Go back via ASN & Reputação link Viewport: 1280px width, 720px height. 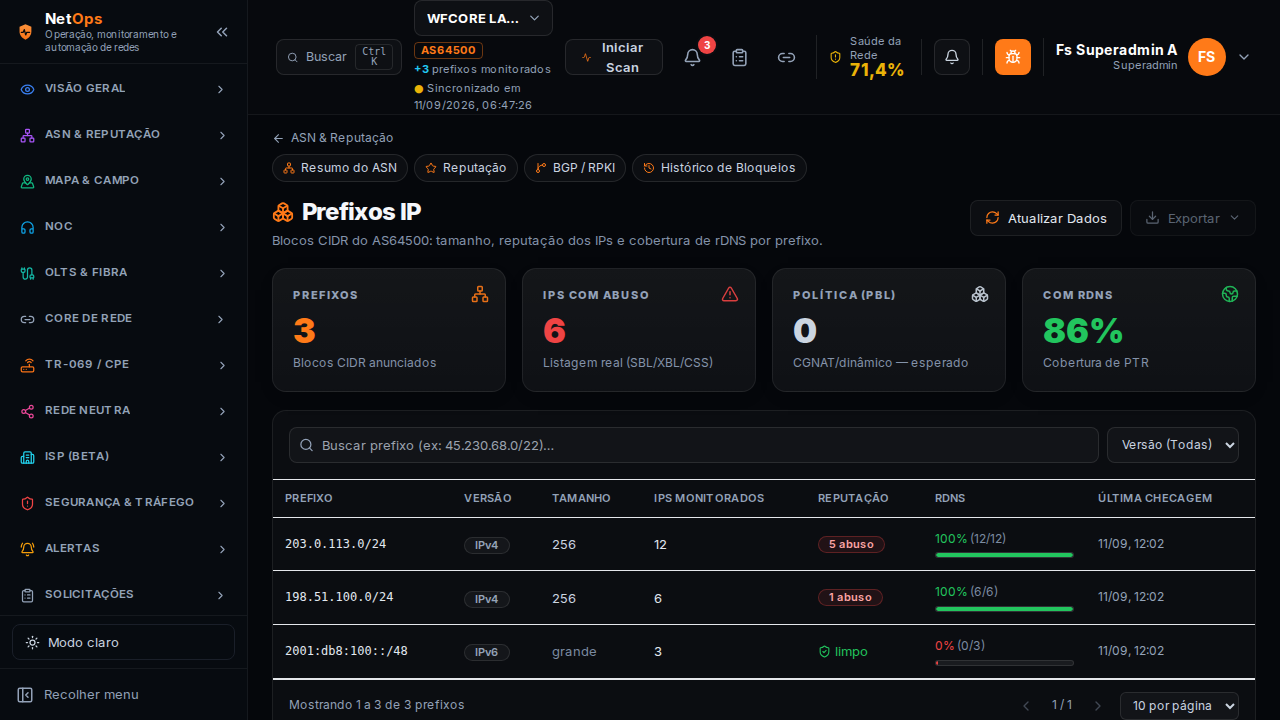pyautogui.click(x=333, y=138)
